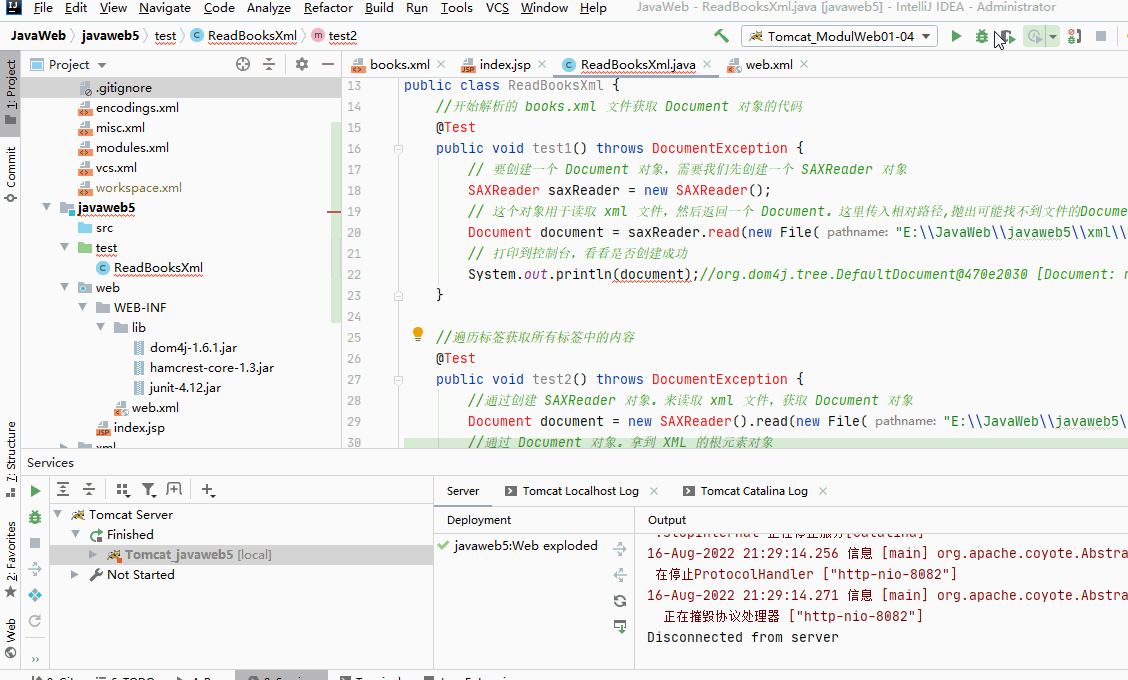Image resolution: width=1128 pixels, height=680 pixels.
Task: Select ReadBooksXml class in project tree
Action: pyautogui.click(x=158, y=268)
